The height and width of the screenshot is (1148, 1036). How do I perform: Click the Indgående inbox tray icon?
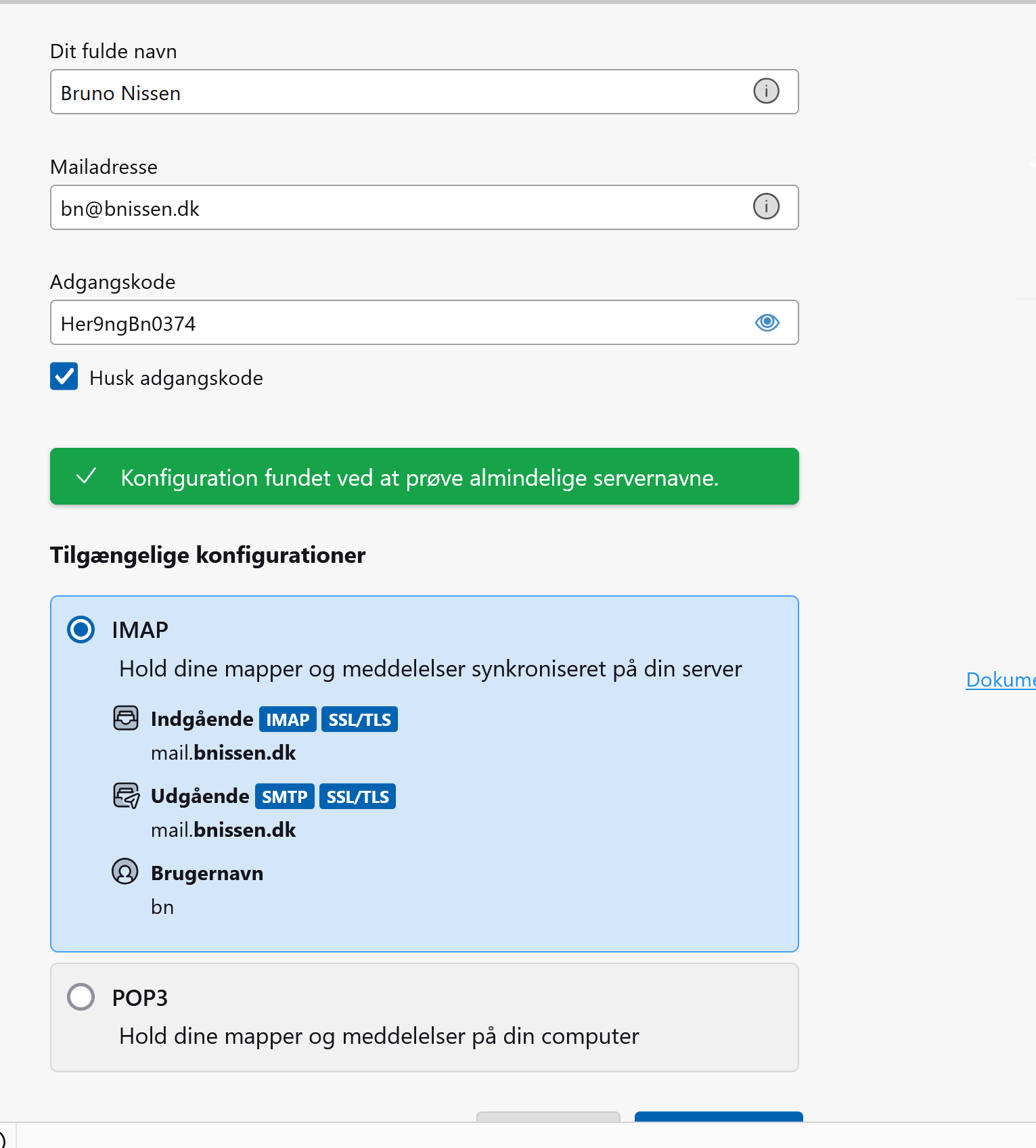point(126,718)
